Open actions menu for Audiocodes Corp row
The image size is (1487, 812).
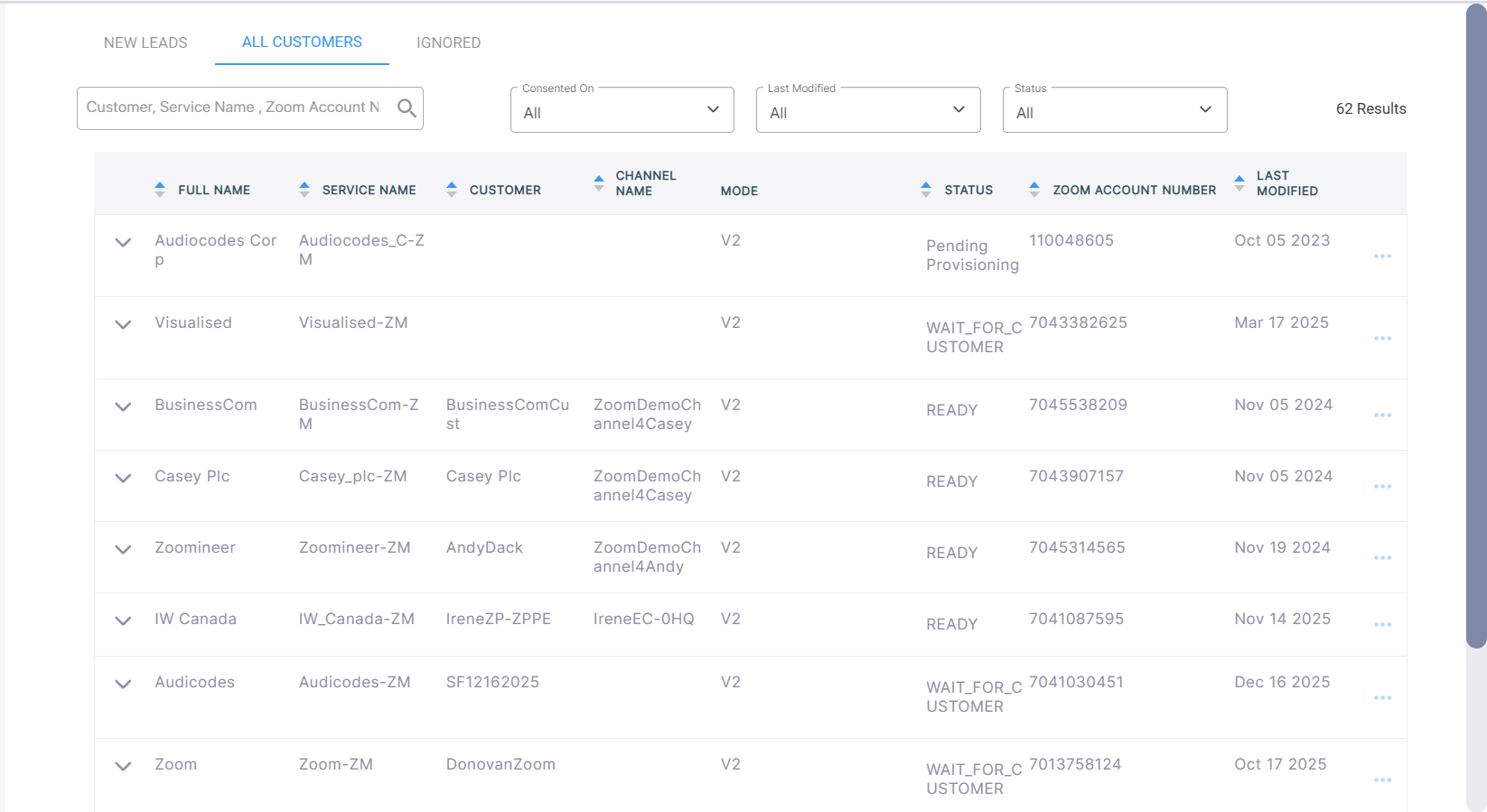click(1382, 257)
